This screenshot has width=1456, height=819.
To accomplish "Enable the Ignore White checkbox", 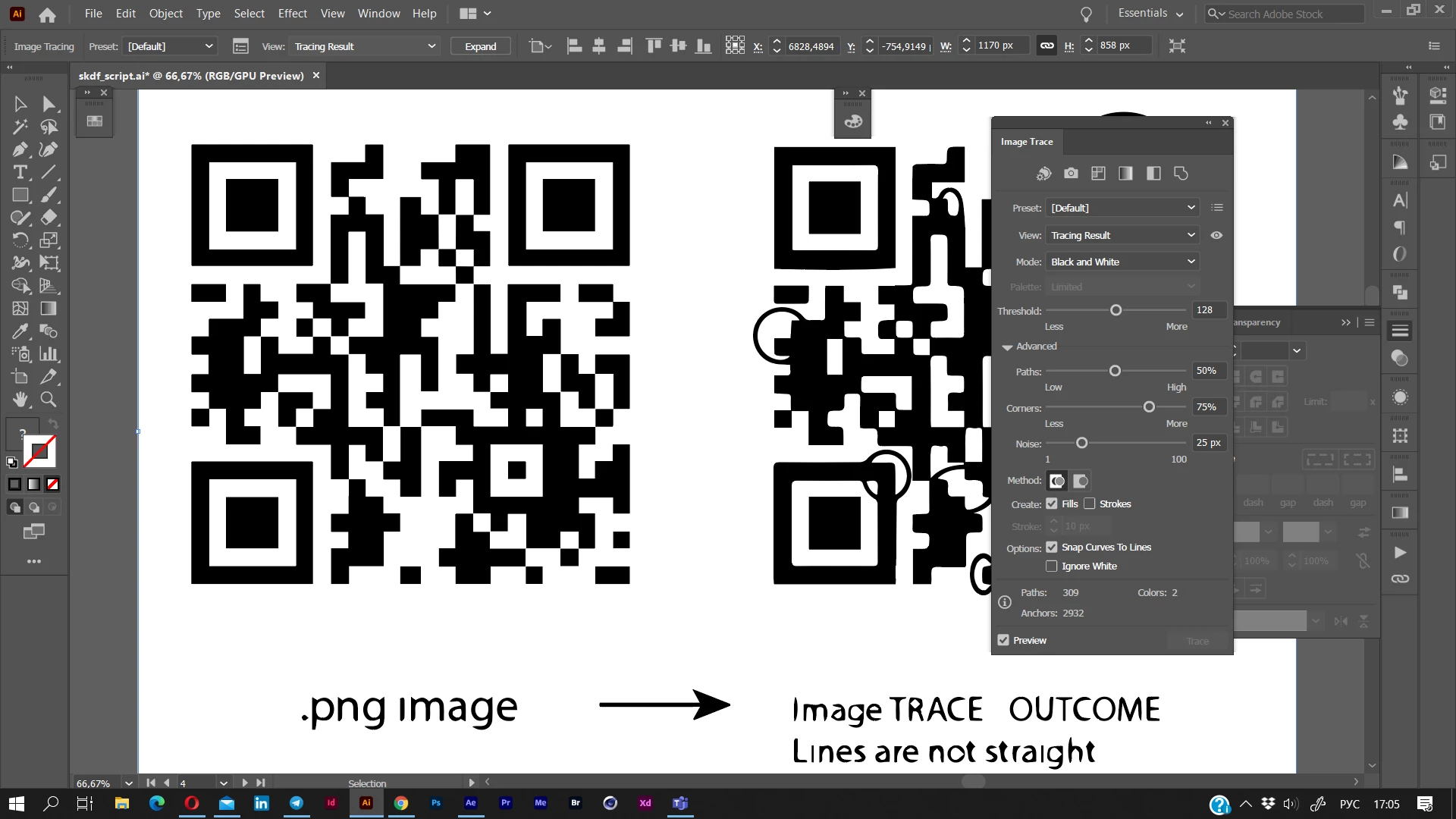I will point(1051,566).
